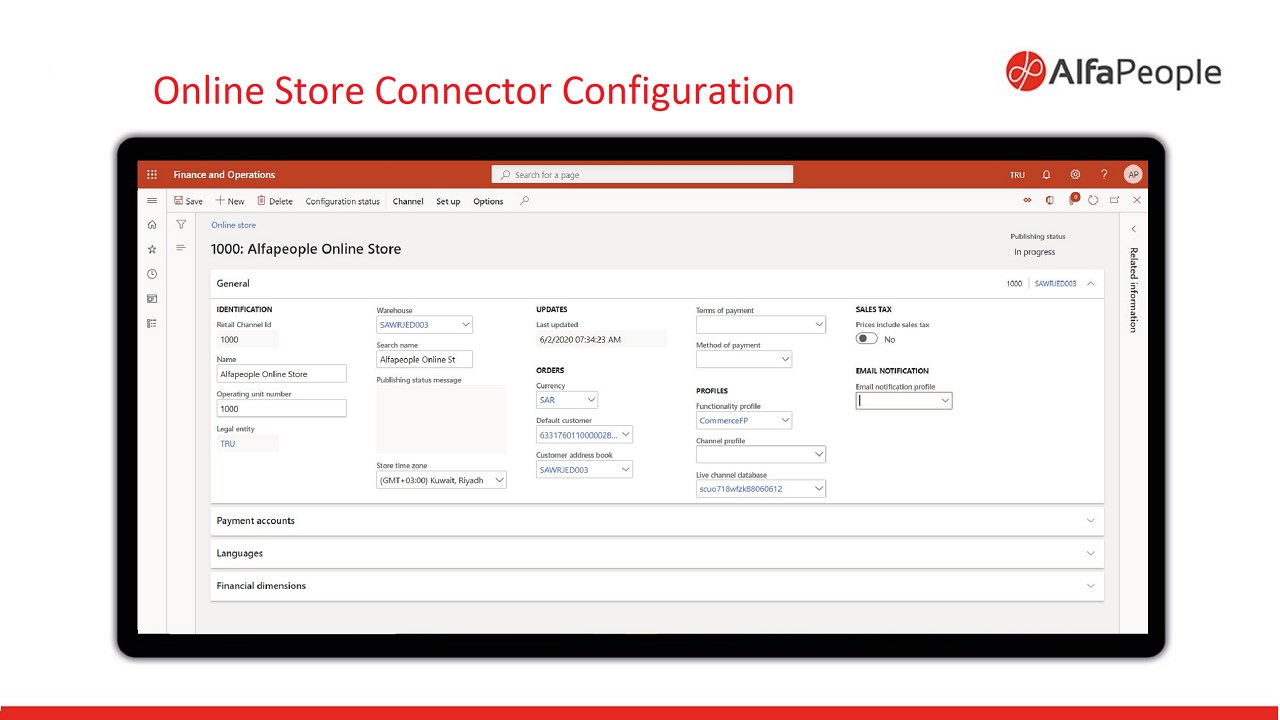Open Favorites star in sidebar
The width and height of the screenshot is (1280, 720).
coord(152,249)
